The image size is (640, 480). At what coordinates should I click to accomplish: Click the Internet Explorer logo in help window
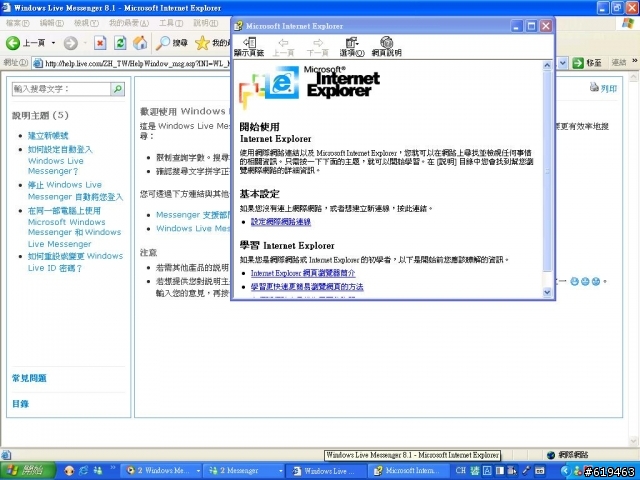tap(309, 86)
